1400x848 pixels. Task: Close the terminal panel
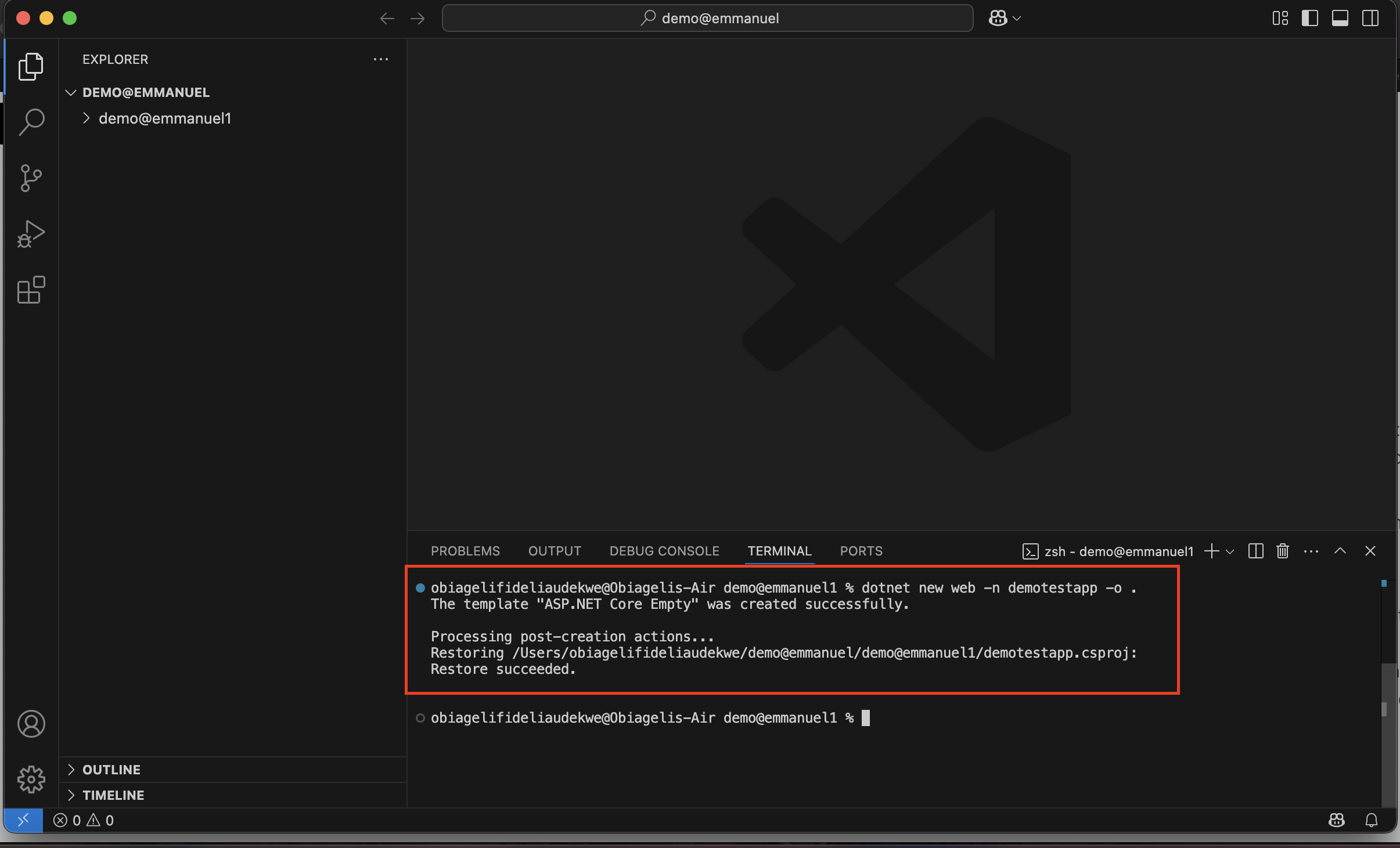1370,551
